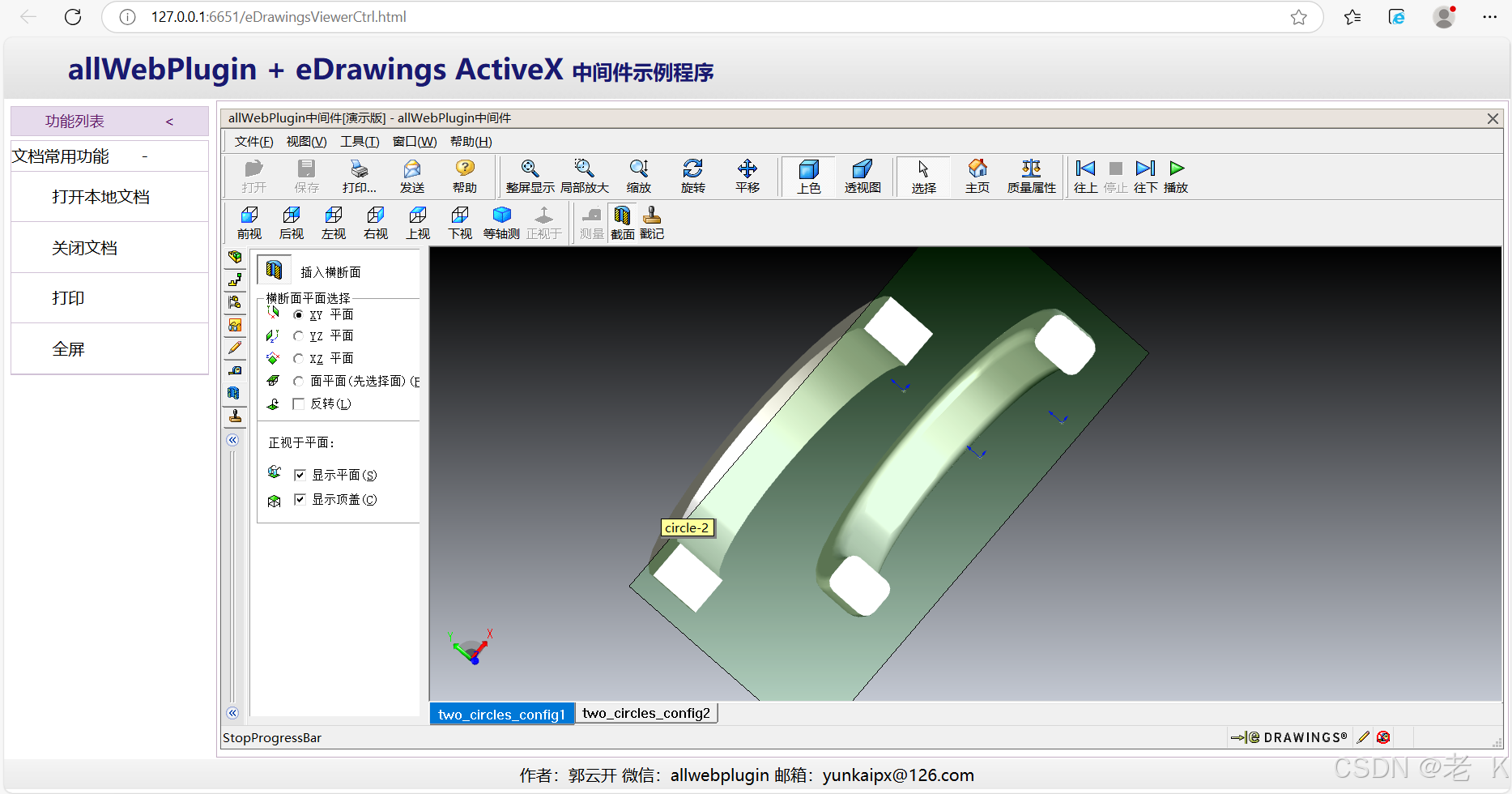Open the 文件(F) menu
This screenshot has height=794, width=1512.
click(253, 142)
